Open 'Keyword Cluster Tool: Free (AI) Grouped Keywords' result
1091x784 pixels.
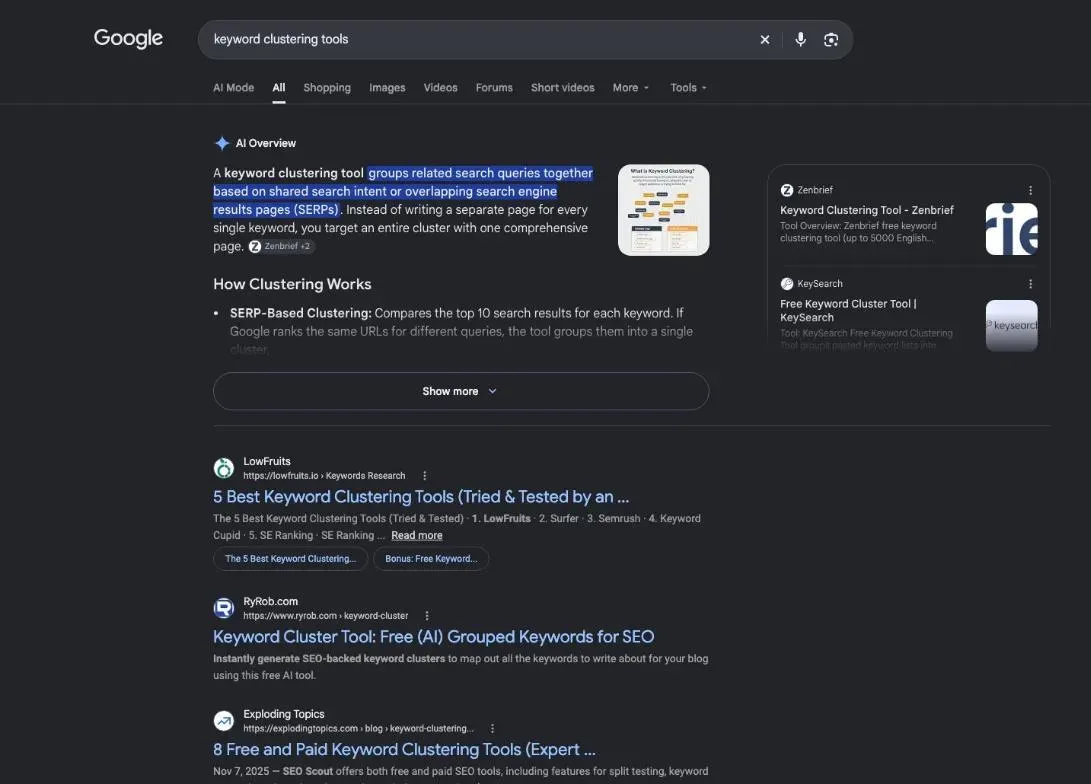coord(433,637)
